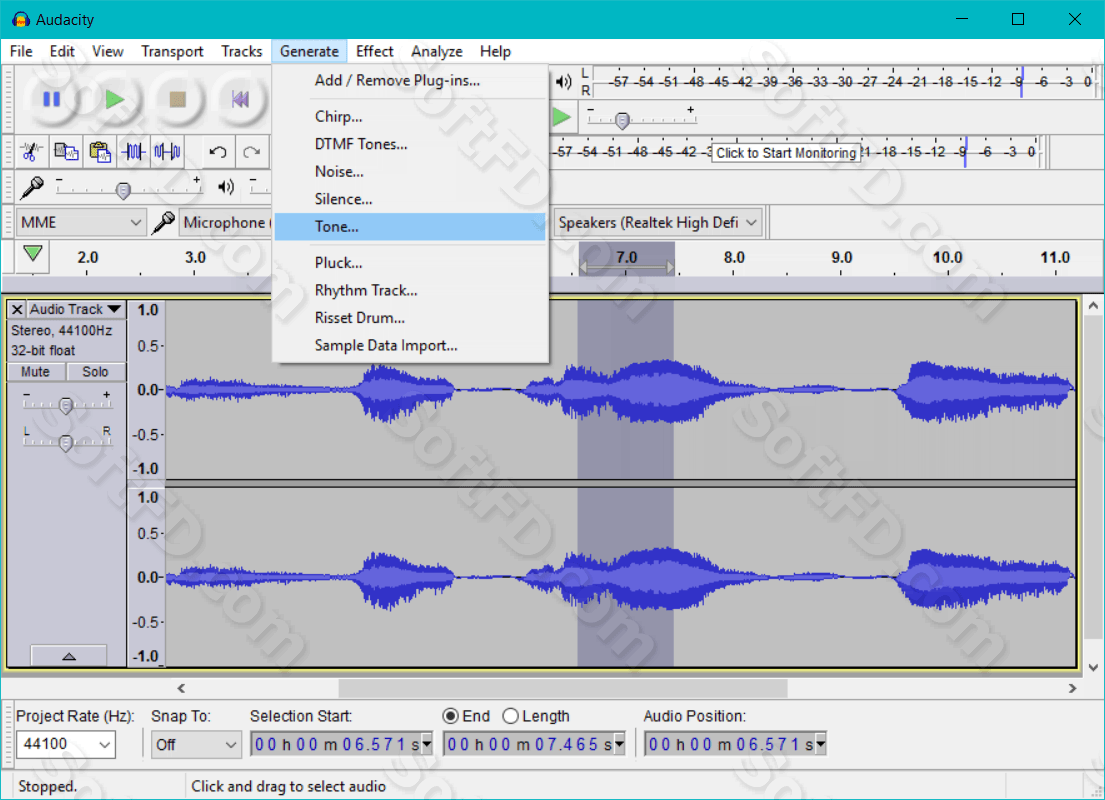This screenshot has height=800, width=1105.
Task: Trim audio outside the selection
Action: (x=134, y=152)
